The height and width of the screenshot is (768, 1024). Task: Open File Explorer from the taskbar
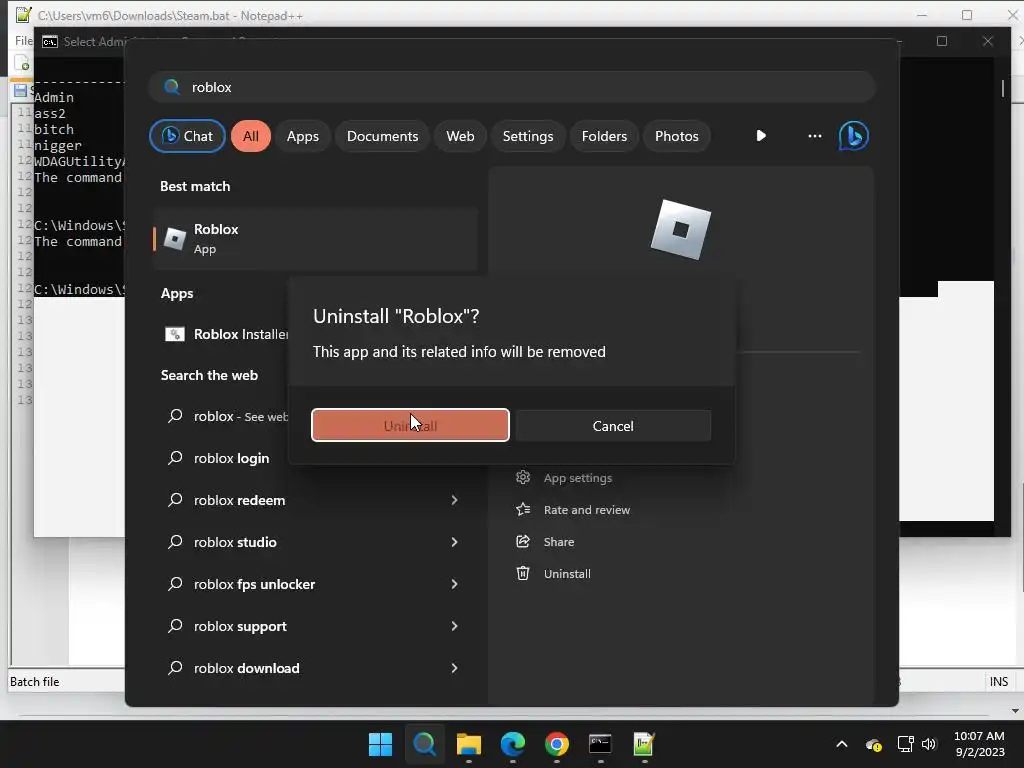(468, 744)
